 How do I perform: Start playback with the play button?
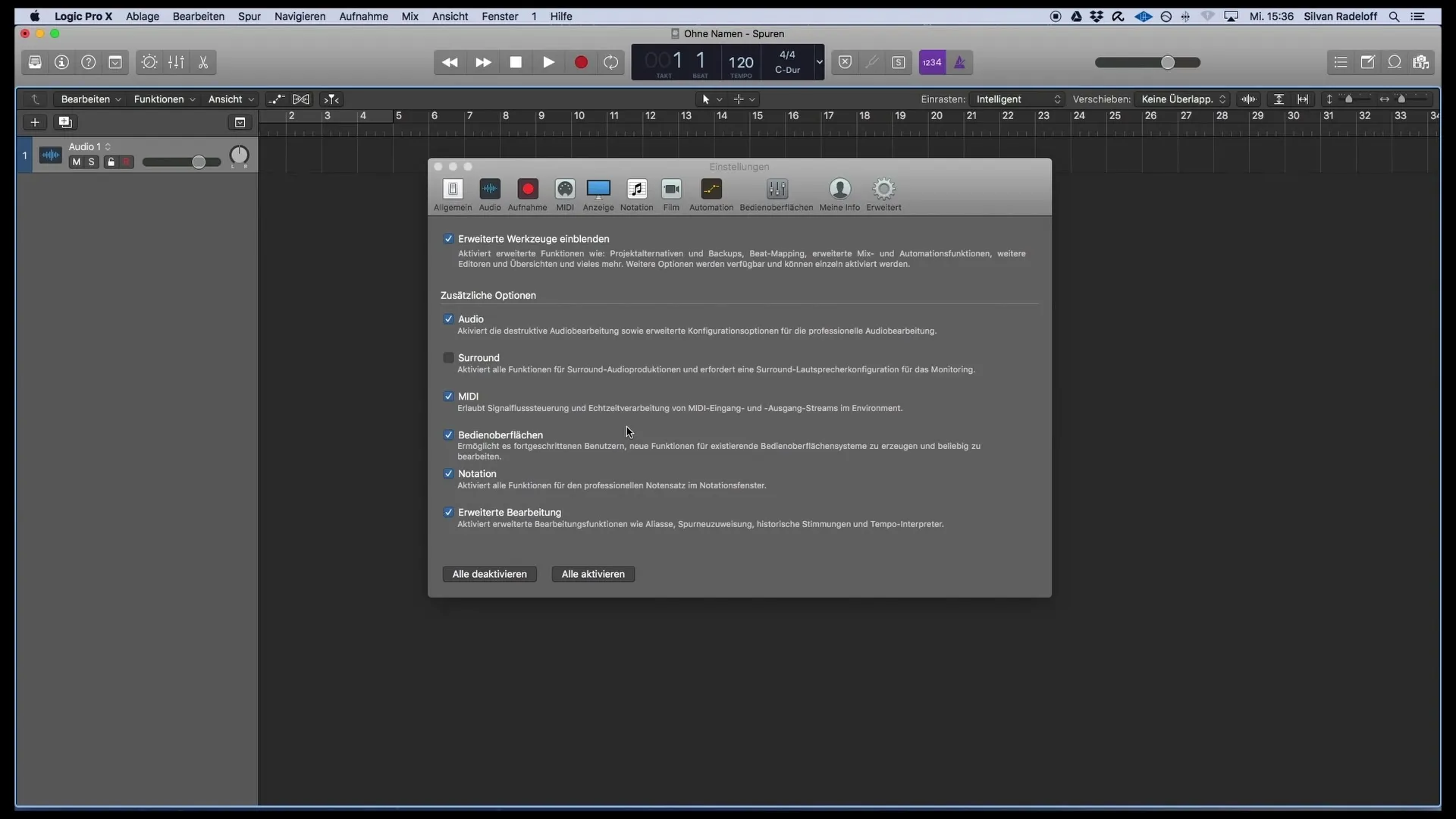(x=549, y=62)
